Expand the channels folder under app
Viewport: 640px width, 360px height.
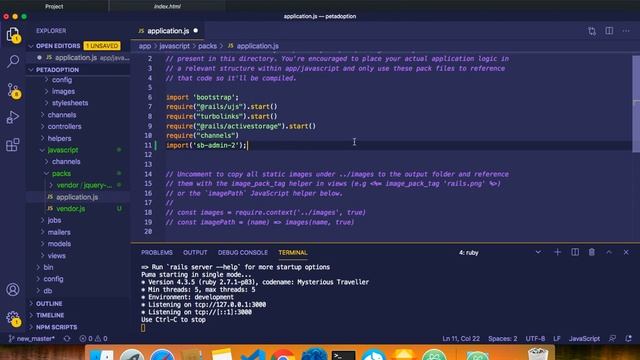[x=61, y=115]
